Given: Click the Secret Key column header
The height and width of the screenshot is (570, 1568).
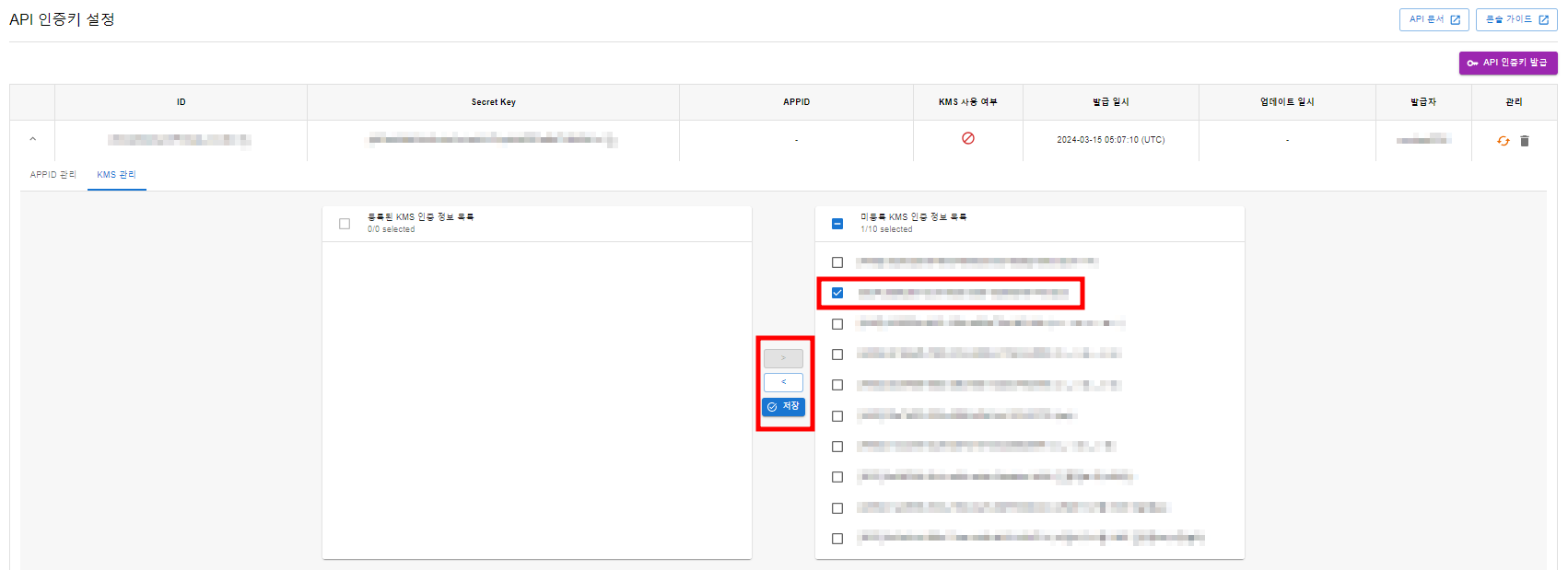Looking at the screenshot, I should [494, 102].
